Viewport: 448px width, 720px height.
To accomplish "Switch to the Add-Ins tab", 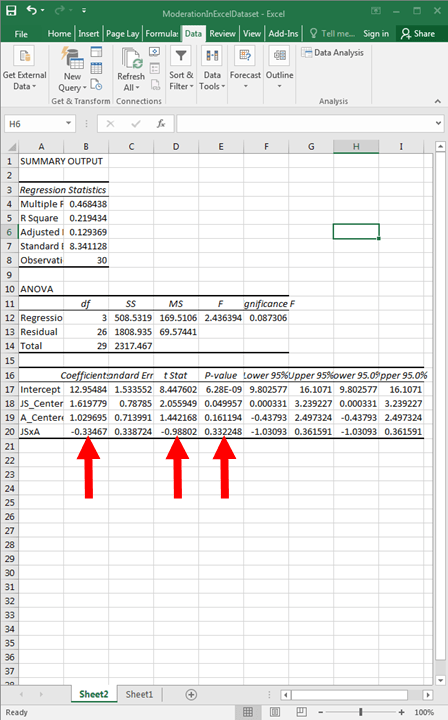I will coord(283,34).
